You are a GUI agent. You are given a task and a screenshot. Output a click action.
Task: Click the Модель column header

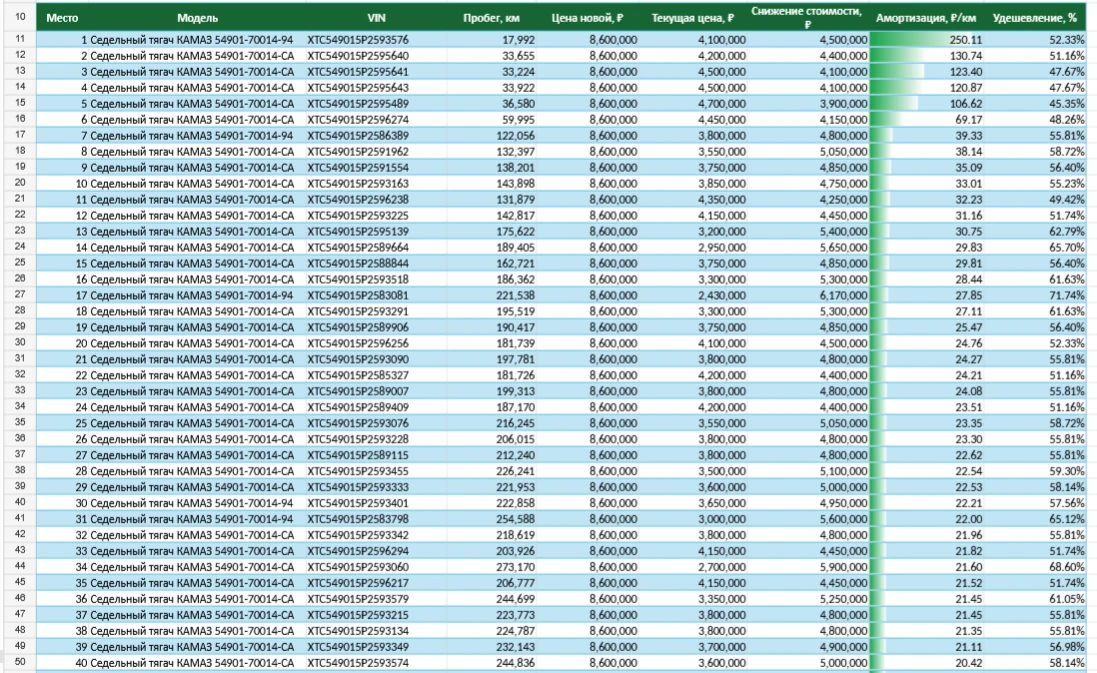coord(197,18)
